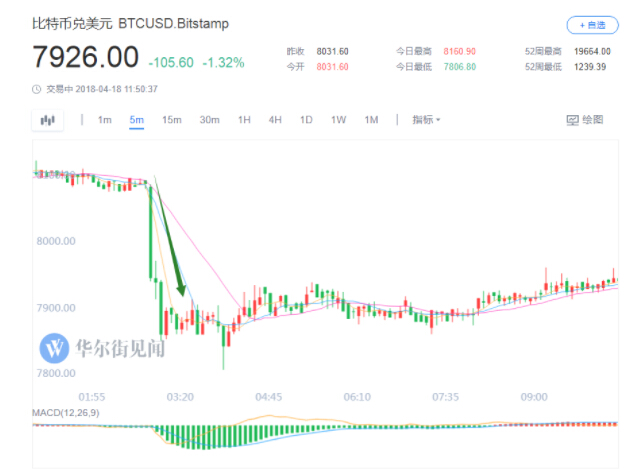Choose the 1H hourly interval

(x=244, y=120)
